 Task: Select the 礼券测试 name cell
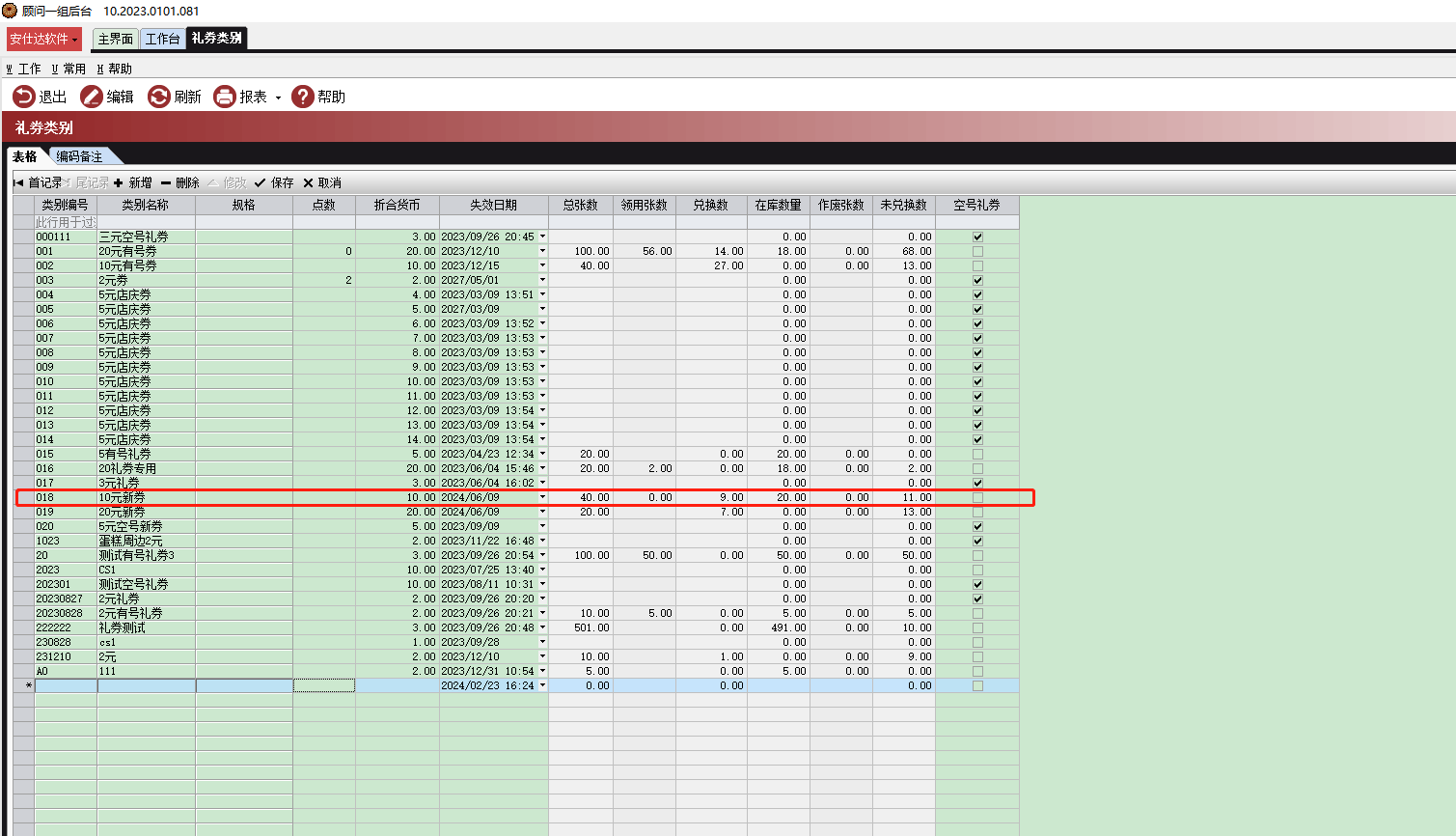[147, 627]
